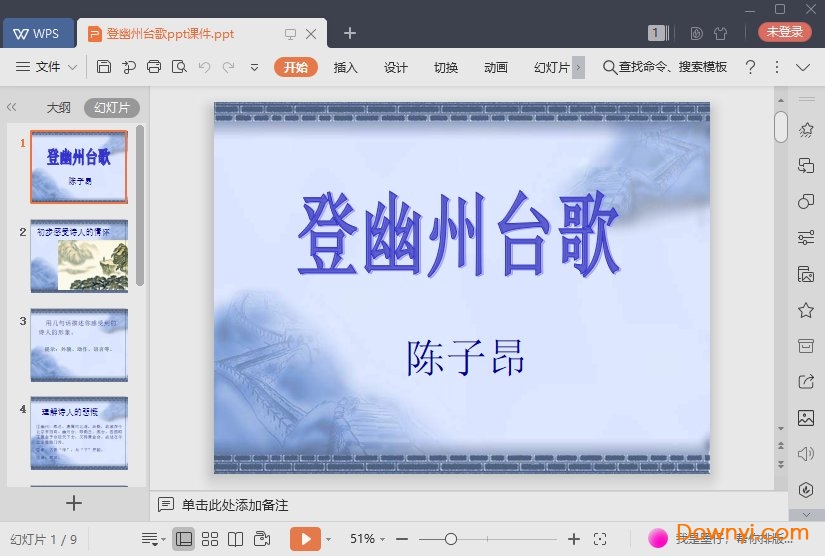The width and height of the screenshot is (825, 556).
Task: Click the pink assistant orb icon
Action: (x=657, y=538)
